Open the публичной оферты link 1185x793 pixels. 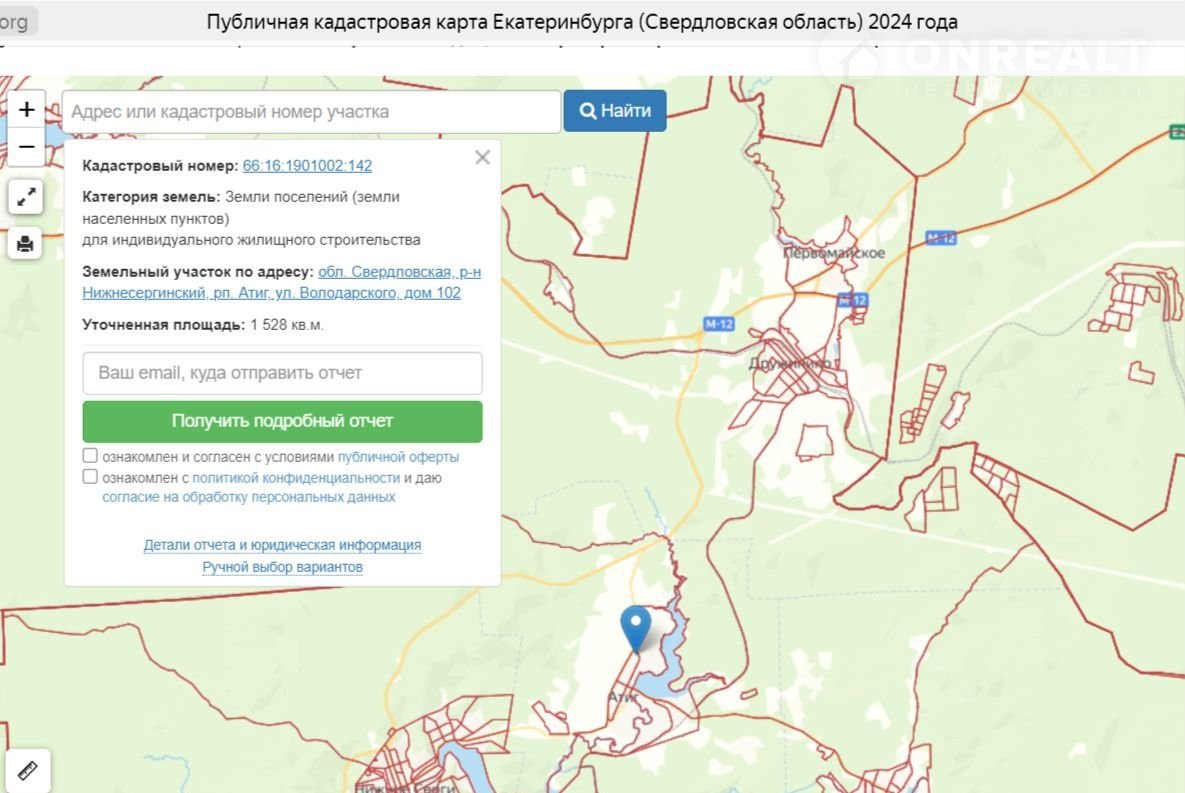pos(398,457)
